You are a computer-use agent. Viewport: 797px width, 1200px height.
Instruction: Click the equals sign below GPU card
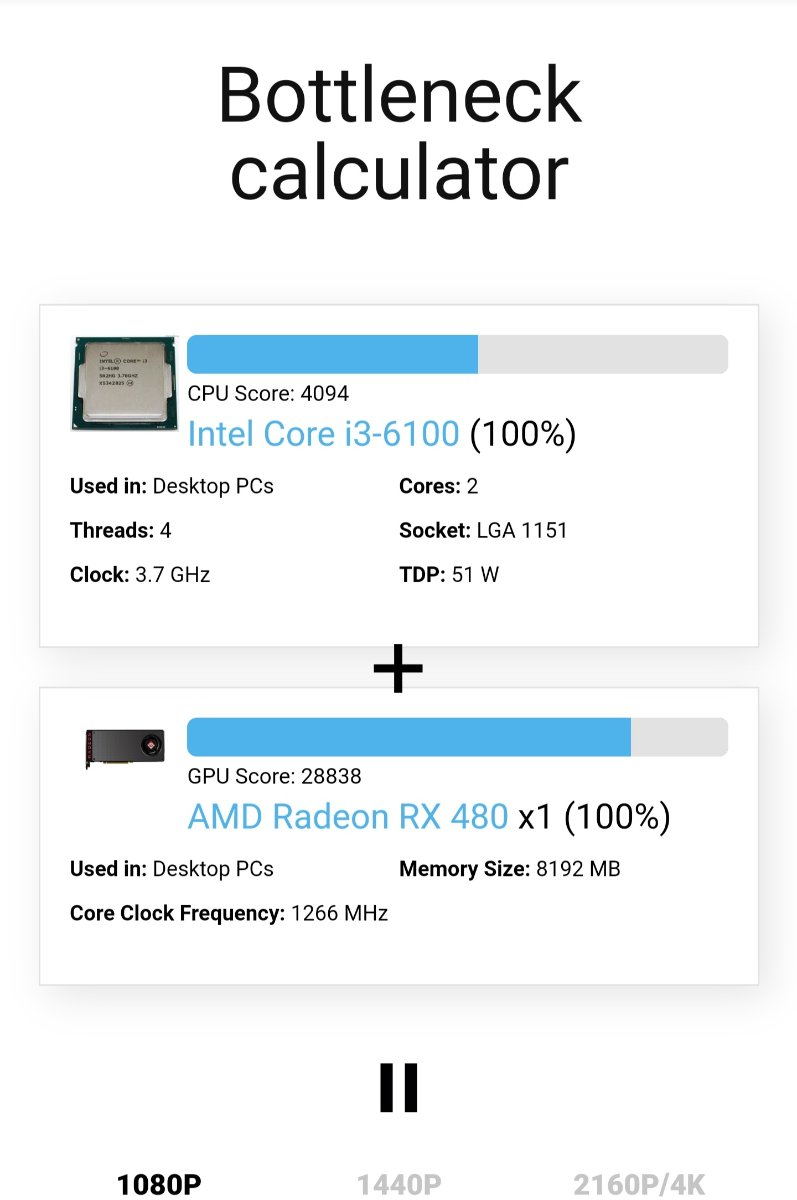tap(398, 1088)
